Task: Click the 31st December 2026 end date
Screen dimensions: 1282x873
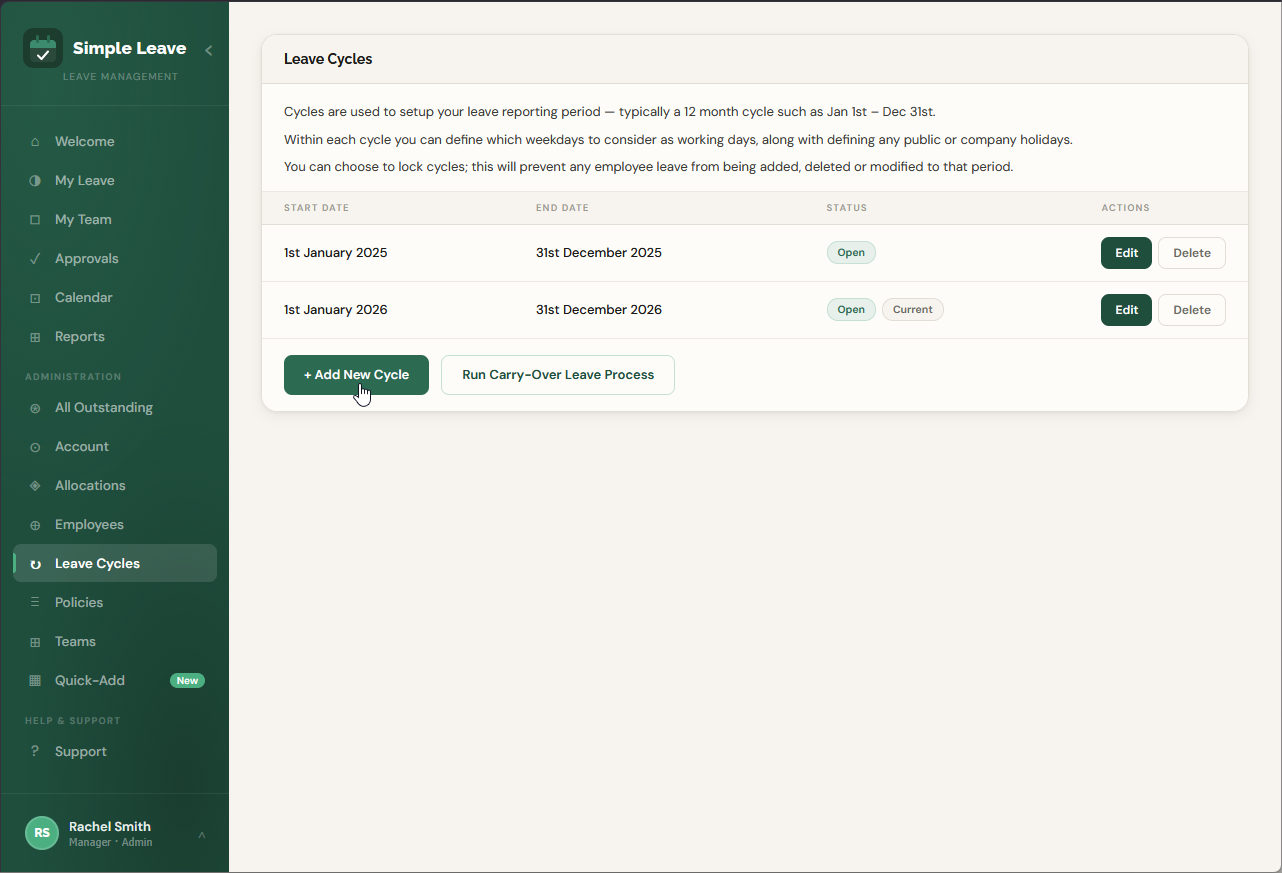Action: (x=599, y=310)
